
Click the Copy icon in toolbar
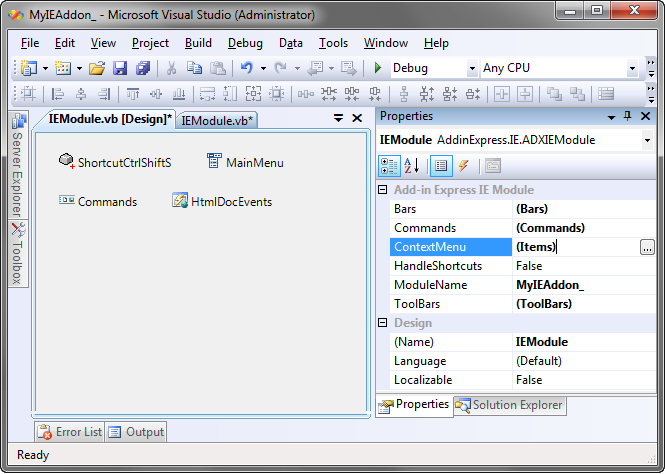[x=195, y=68]
